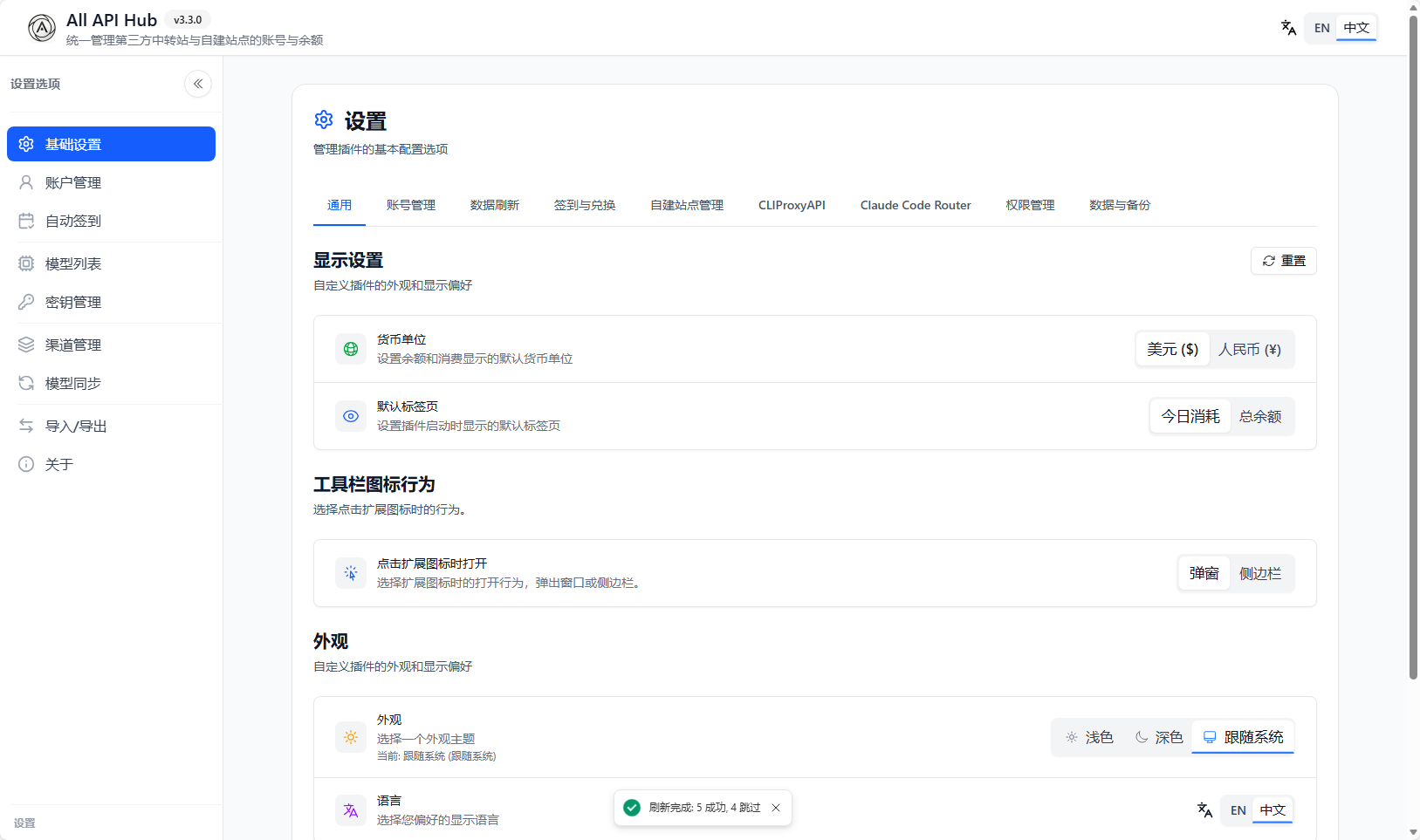
Task: Switch to the 数据刷新 tab
Action: pos(494,205)
